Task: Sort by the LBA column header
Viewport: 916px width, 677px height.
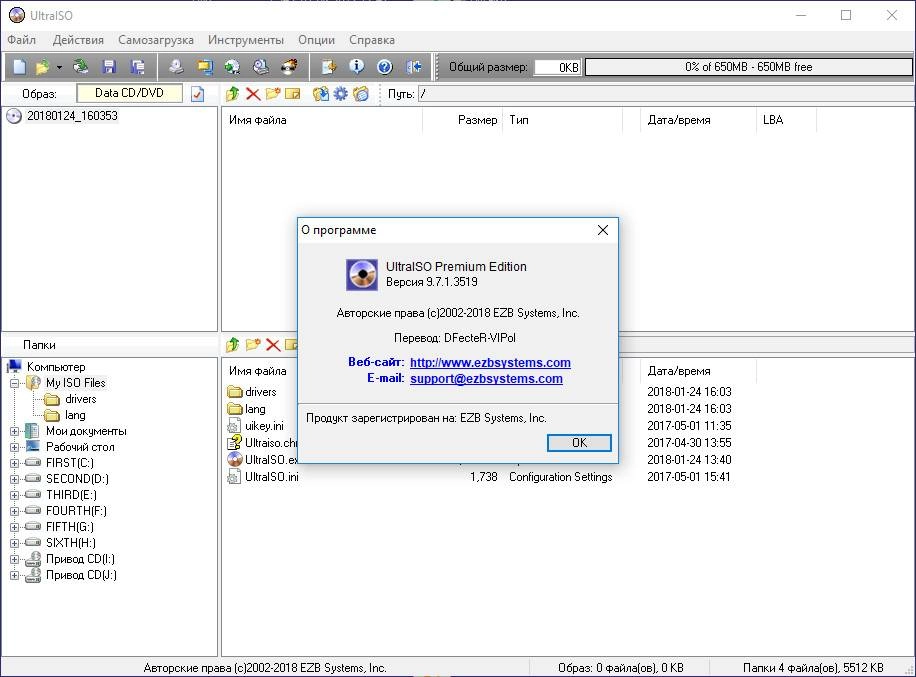Action: click(x=786, y=120)
